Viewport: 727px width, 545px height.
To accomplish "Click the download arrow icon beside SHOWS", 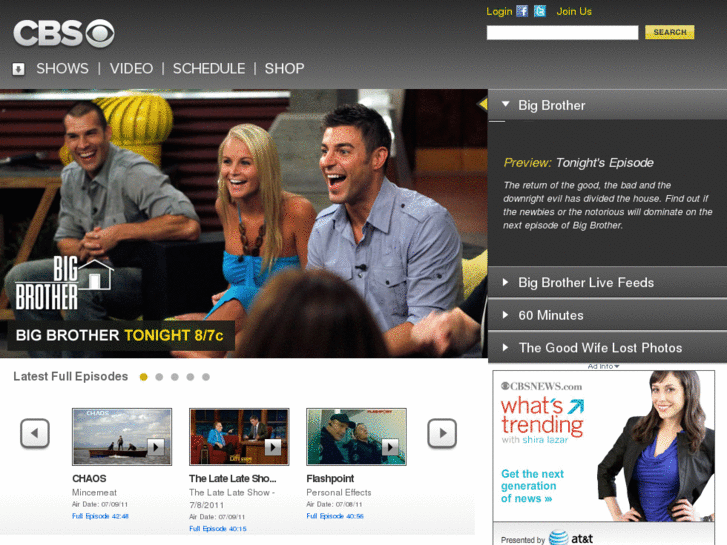I will [19, 69].
